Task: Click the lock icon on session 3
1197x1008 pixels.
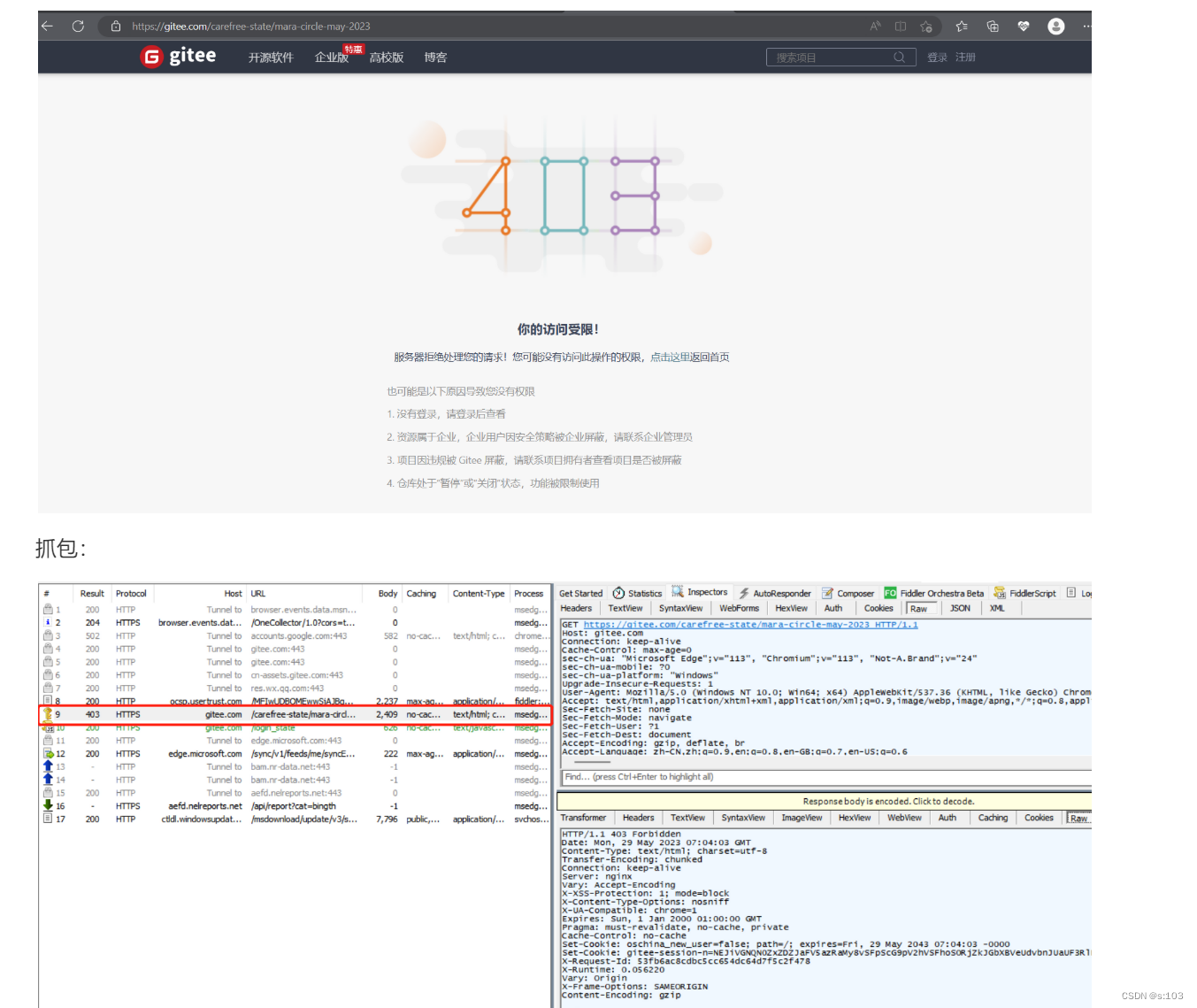Action: coord(48,635)
